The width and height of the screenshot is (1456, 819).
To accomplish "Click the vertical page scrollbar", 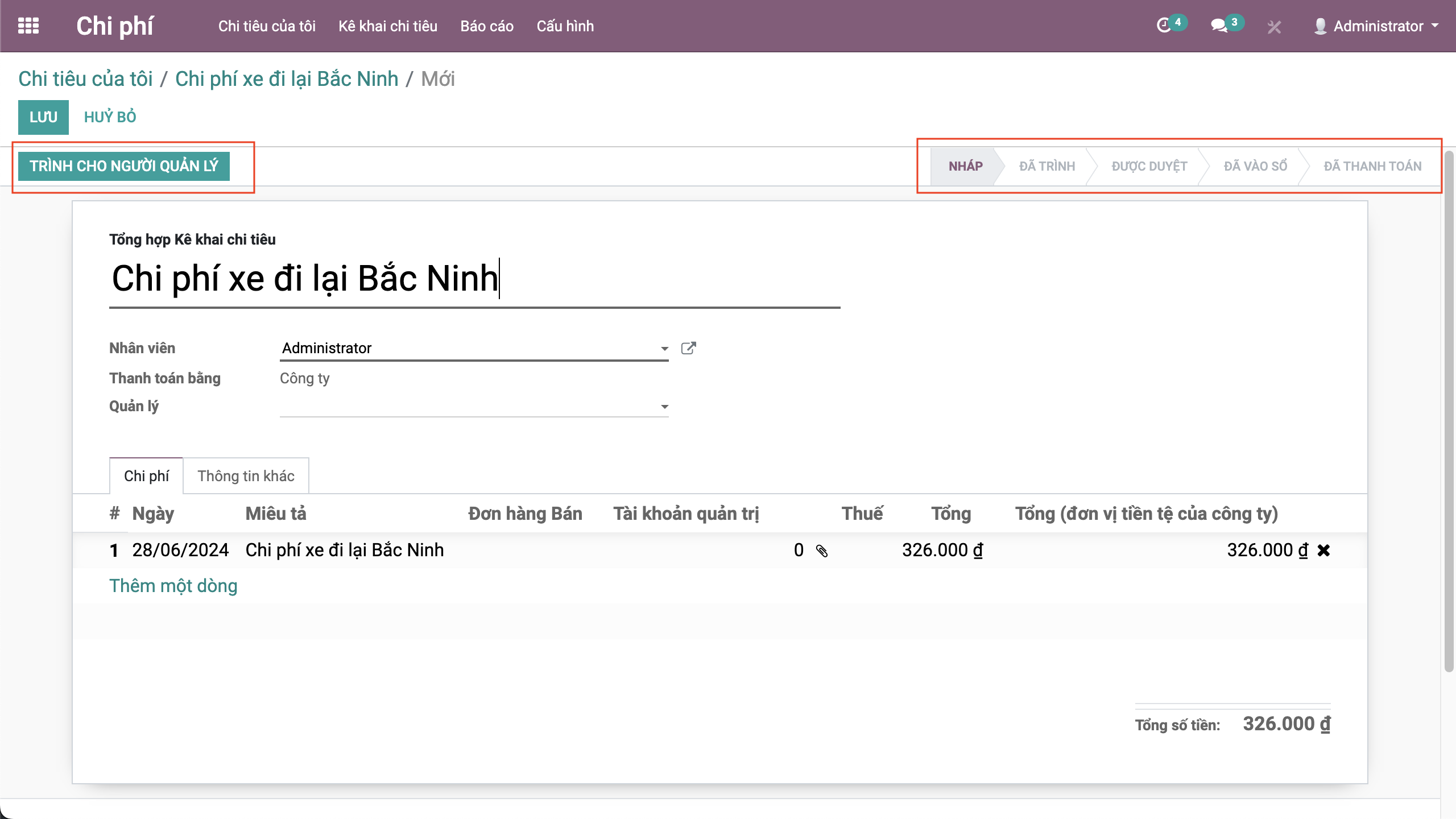I will point(1449,409).
